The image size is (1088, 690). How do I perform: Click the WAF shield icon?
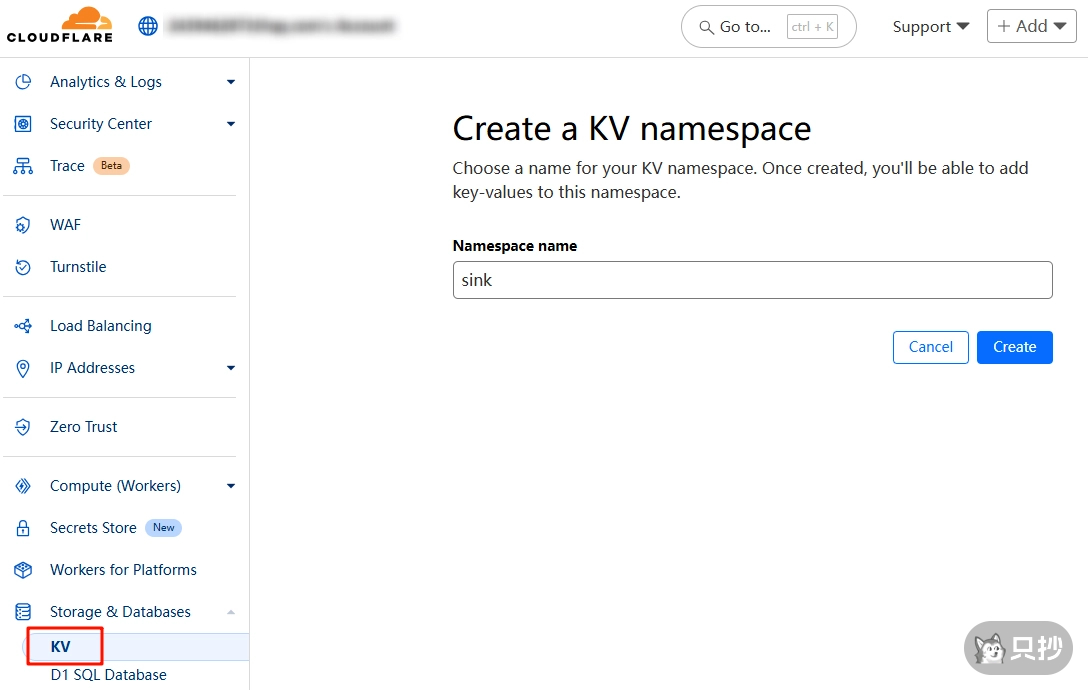click(23, 225)
